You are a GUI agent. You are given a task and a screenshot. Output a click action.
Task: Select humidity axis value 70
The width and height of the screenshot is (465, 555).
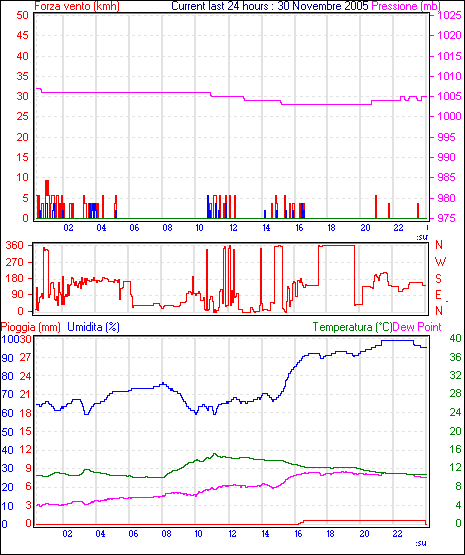click(x=7, y=394)
